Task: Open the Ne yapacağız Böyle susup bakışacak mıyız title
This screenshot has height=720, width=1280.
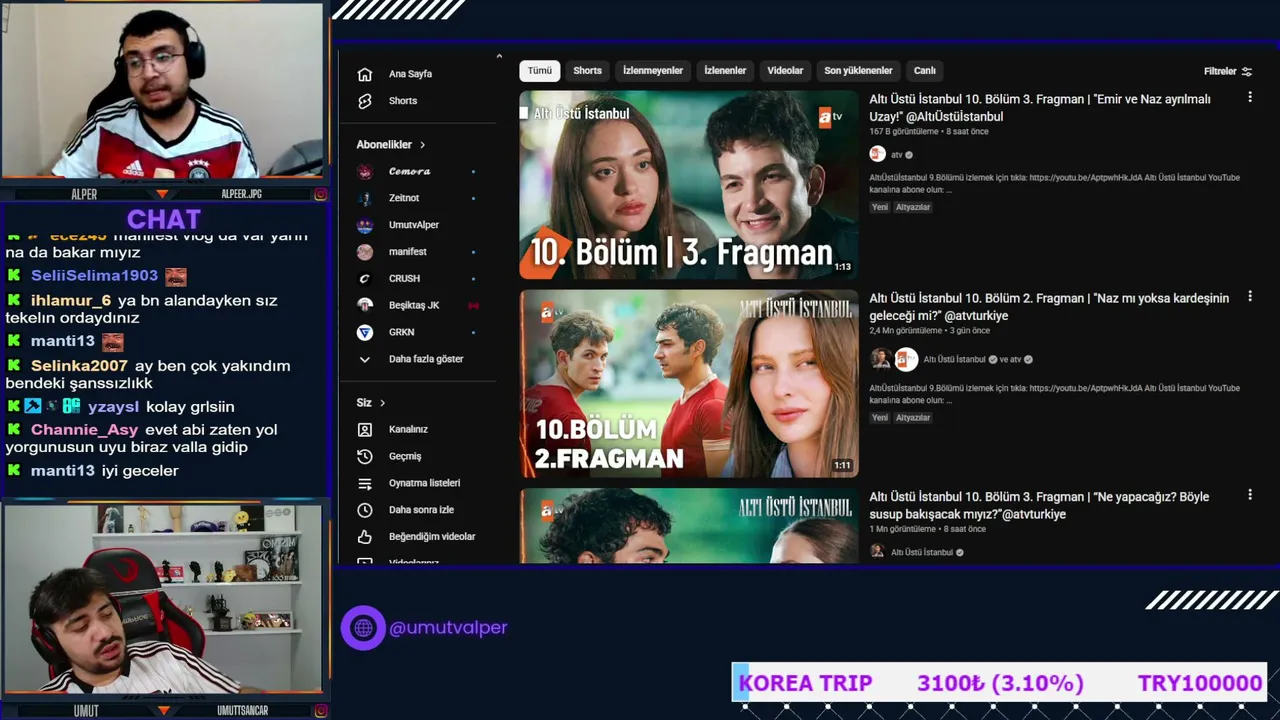Action: click(x=1039, y=505)
